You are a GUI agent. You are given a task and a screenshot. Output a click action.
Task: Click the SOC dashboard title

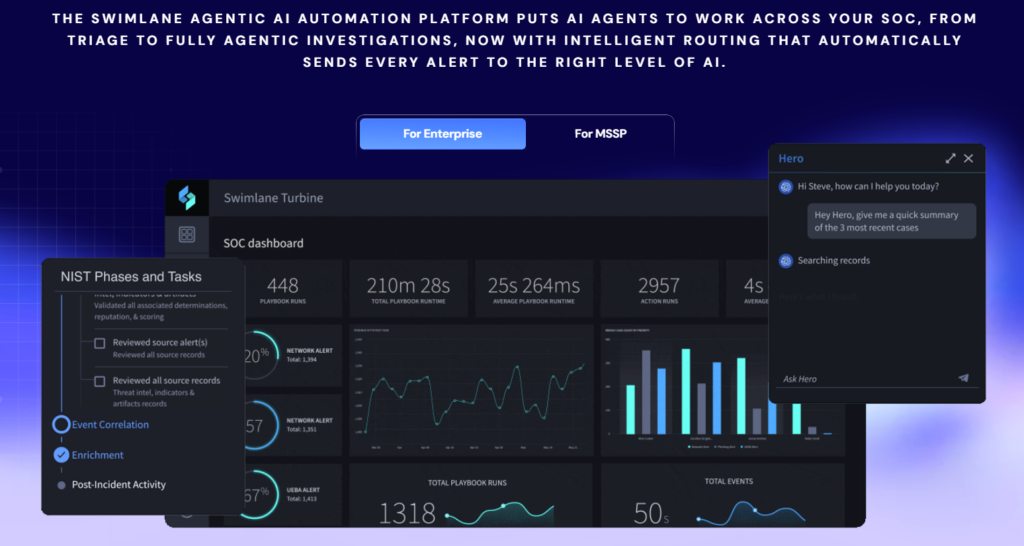tap(263, 243)
